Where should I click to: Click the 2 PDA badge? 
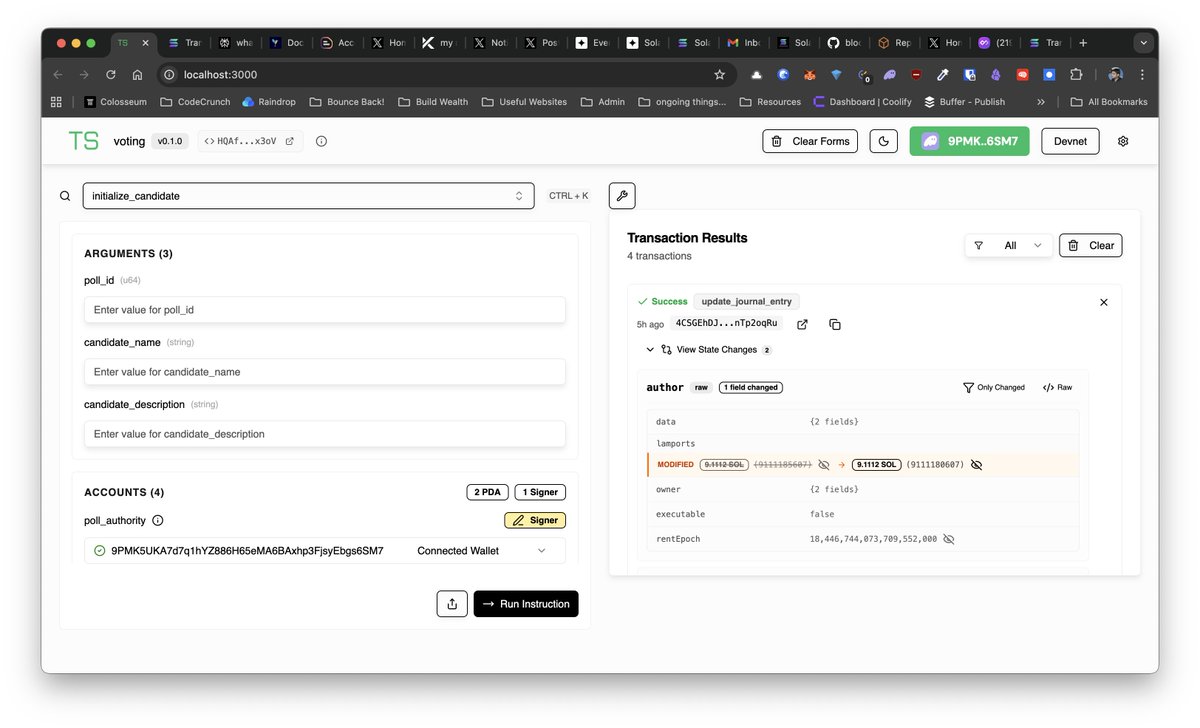(487, 492)
